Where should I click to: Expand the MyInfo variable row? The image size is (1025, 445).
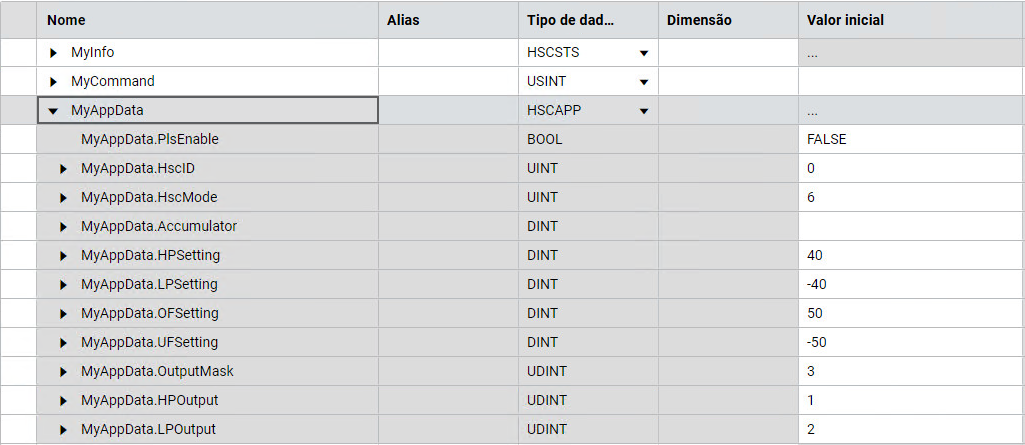[x=54, y=52]
